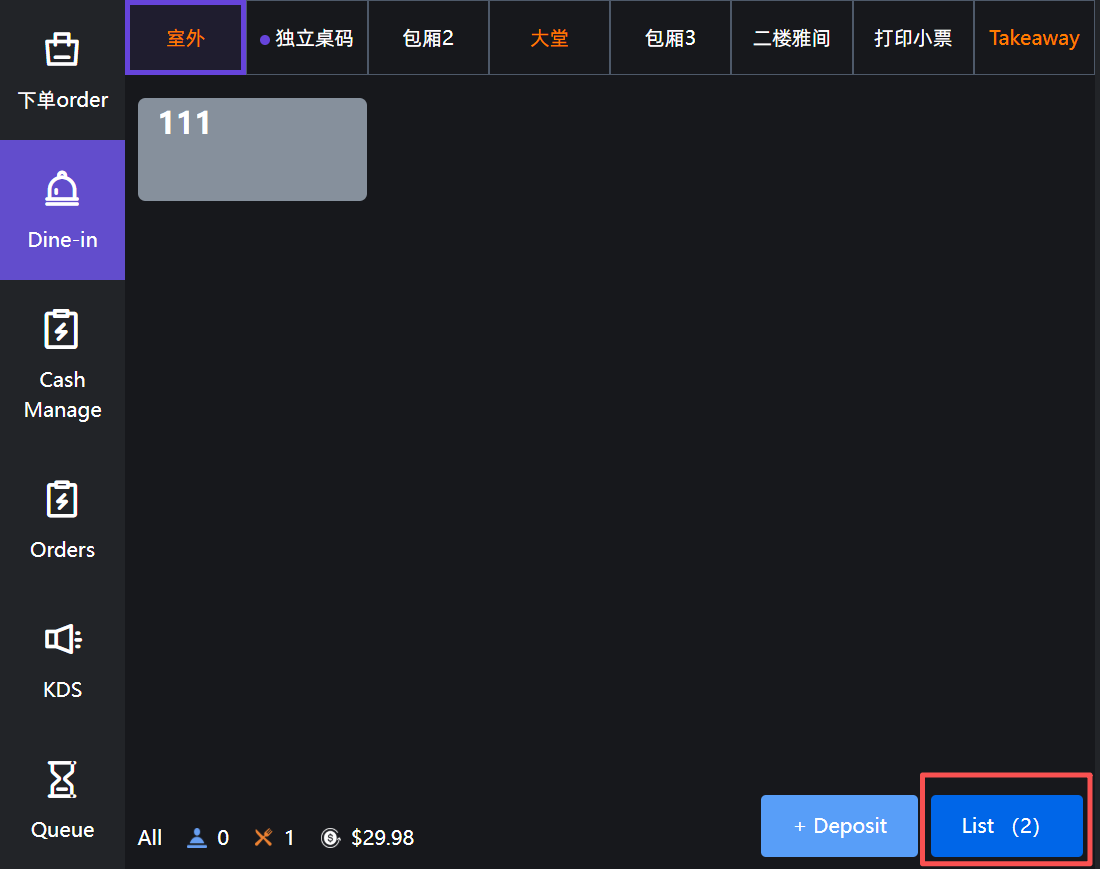This screenshot has height=869, width=1100.
Task: Switch to the 室外 tab
Action: point(186,39)
